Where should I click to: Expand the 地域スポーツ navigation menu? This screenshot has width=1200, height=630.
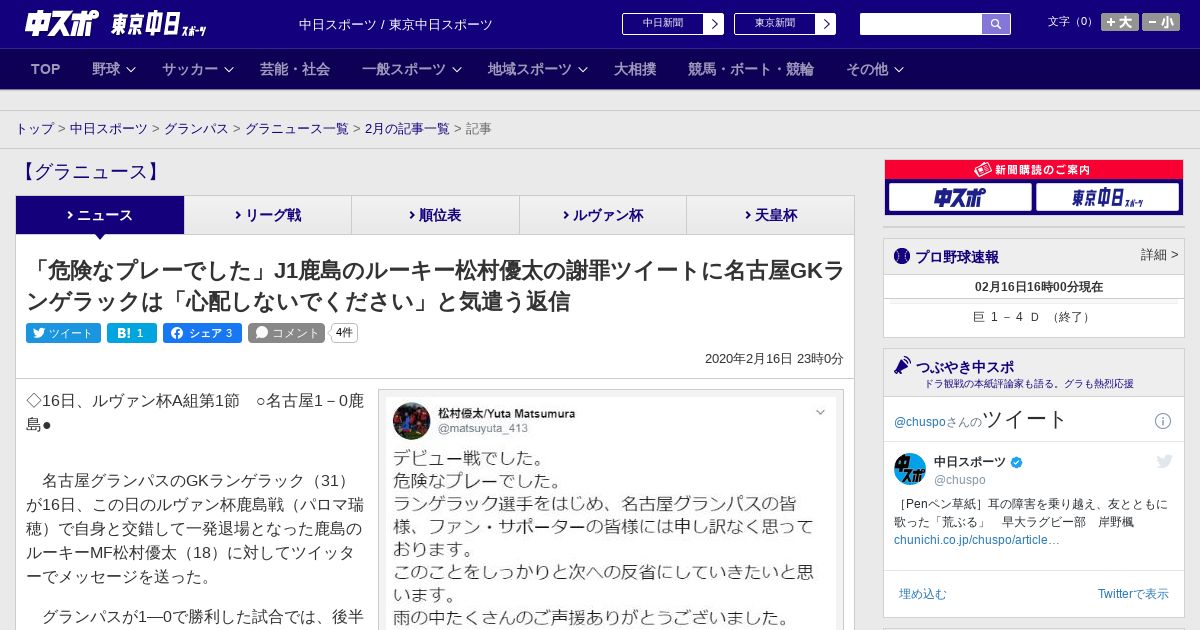click(538, 69)
